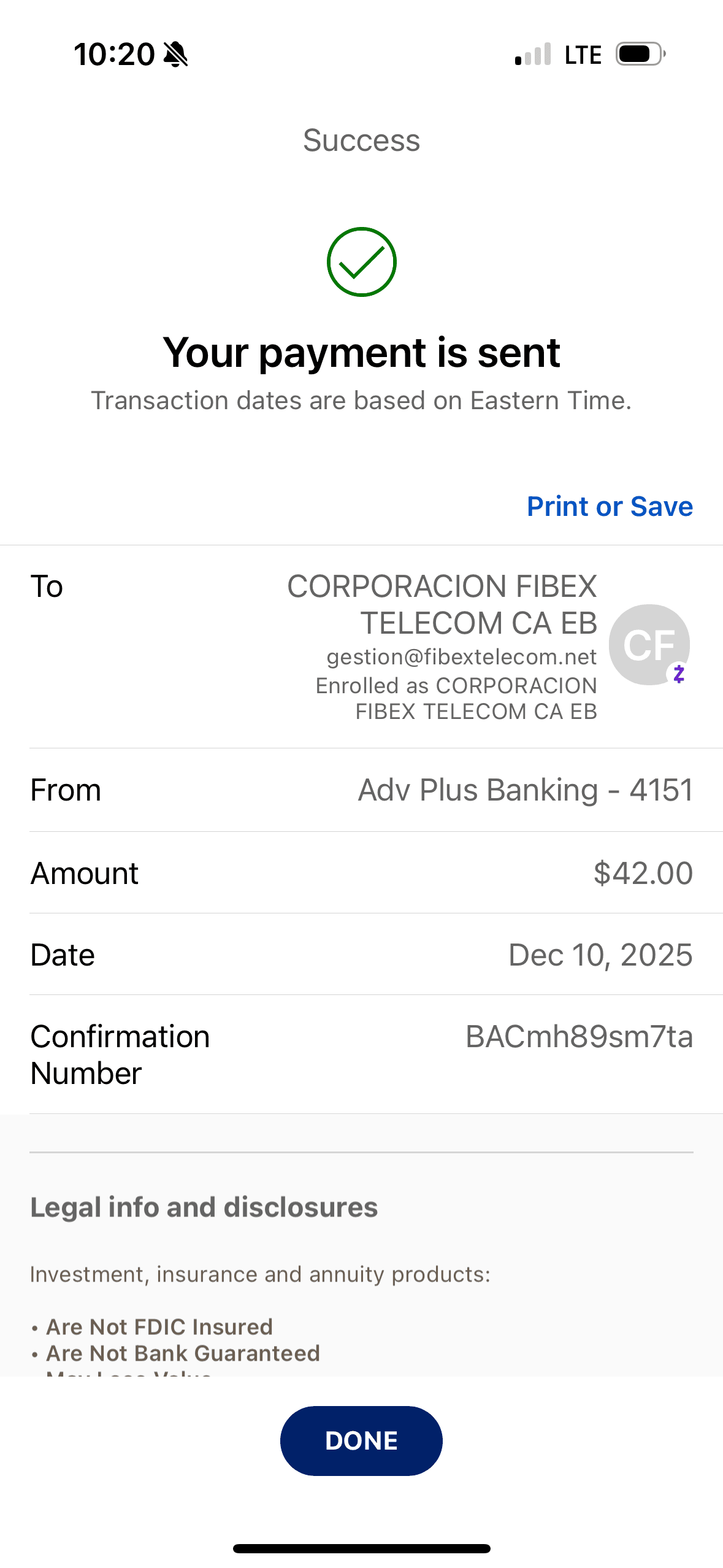Tap the Dec 10, 2025 date value
Image resolution: width=723 pixels, height=1568 pixels.
click(600, 955)
